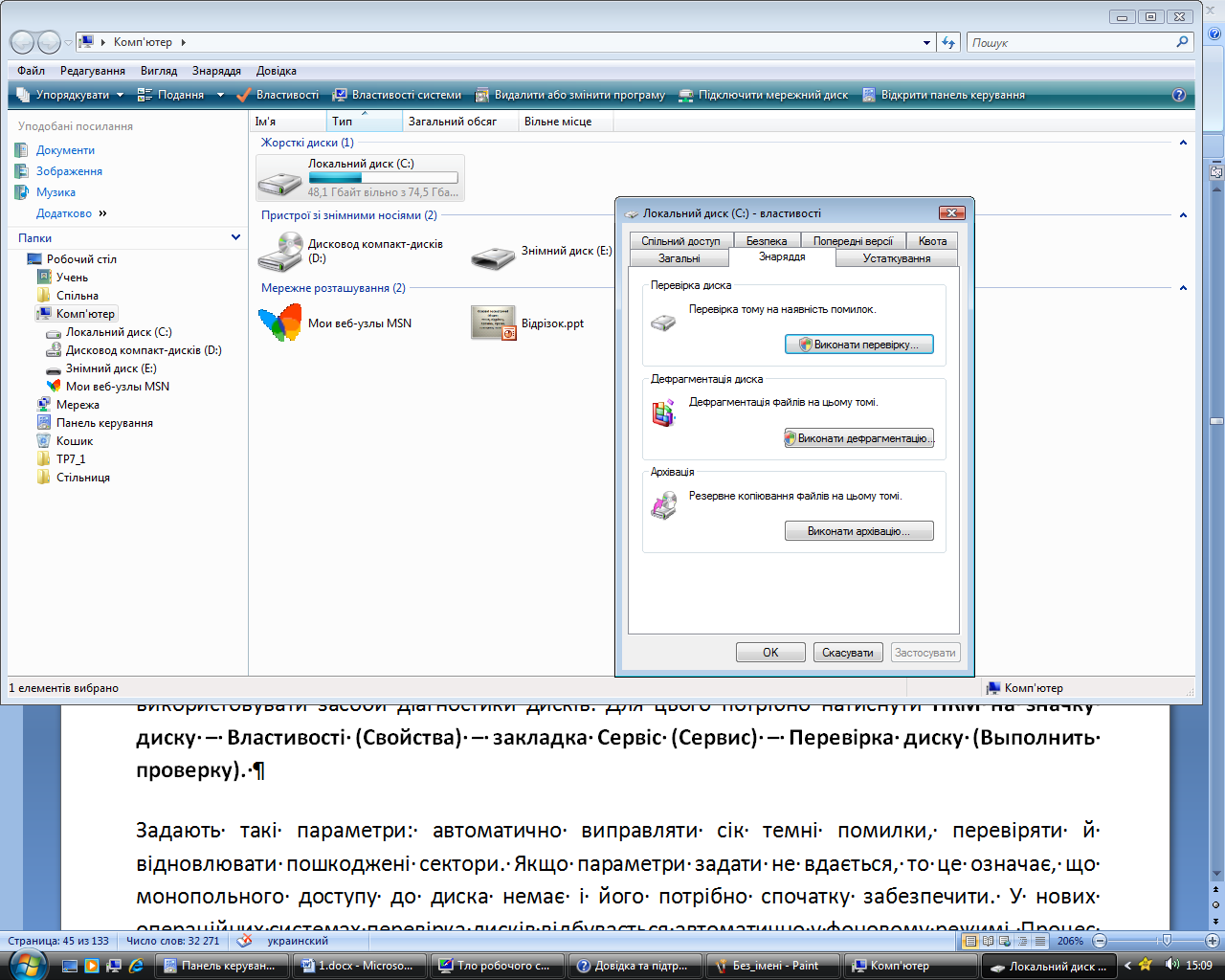
Task: Click Властивості toolbar button
Action: point(278,95)
